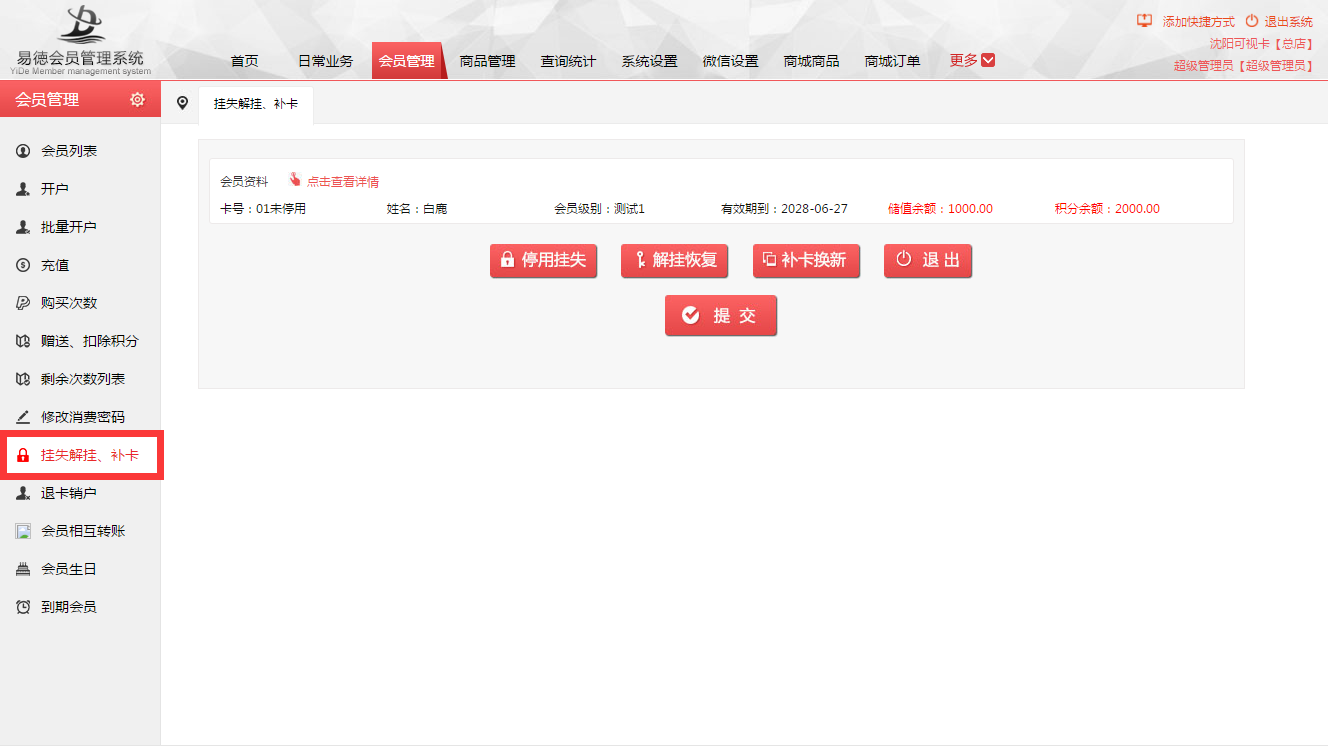This screenshot has width=1328, height=746.
Task: Click the 积分余额：2000.00 text
Action: (x=1107, y=209)
